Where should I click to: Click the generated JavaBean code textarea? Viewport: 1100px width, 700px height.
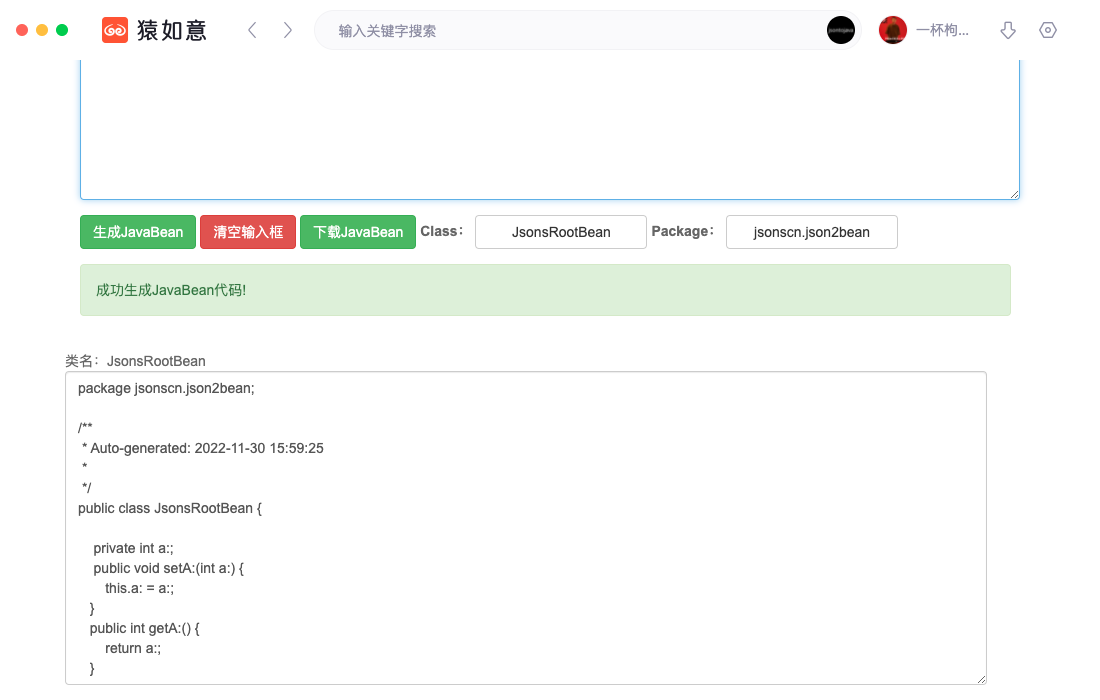525,528
